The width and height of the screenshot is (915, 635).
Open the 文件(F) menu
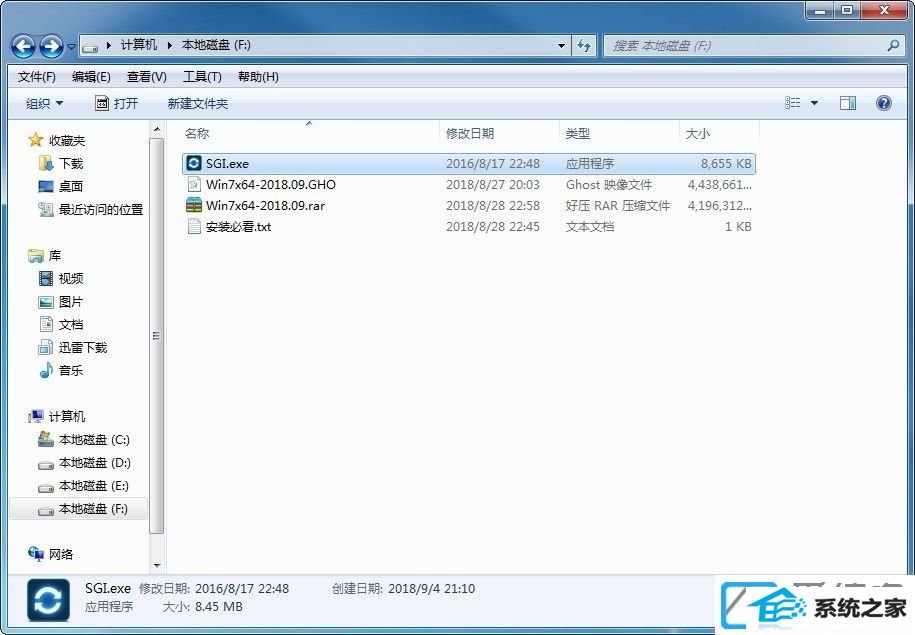[37, 76]
